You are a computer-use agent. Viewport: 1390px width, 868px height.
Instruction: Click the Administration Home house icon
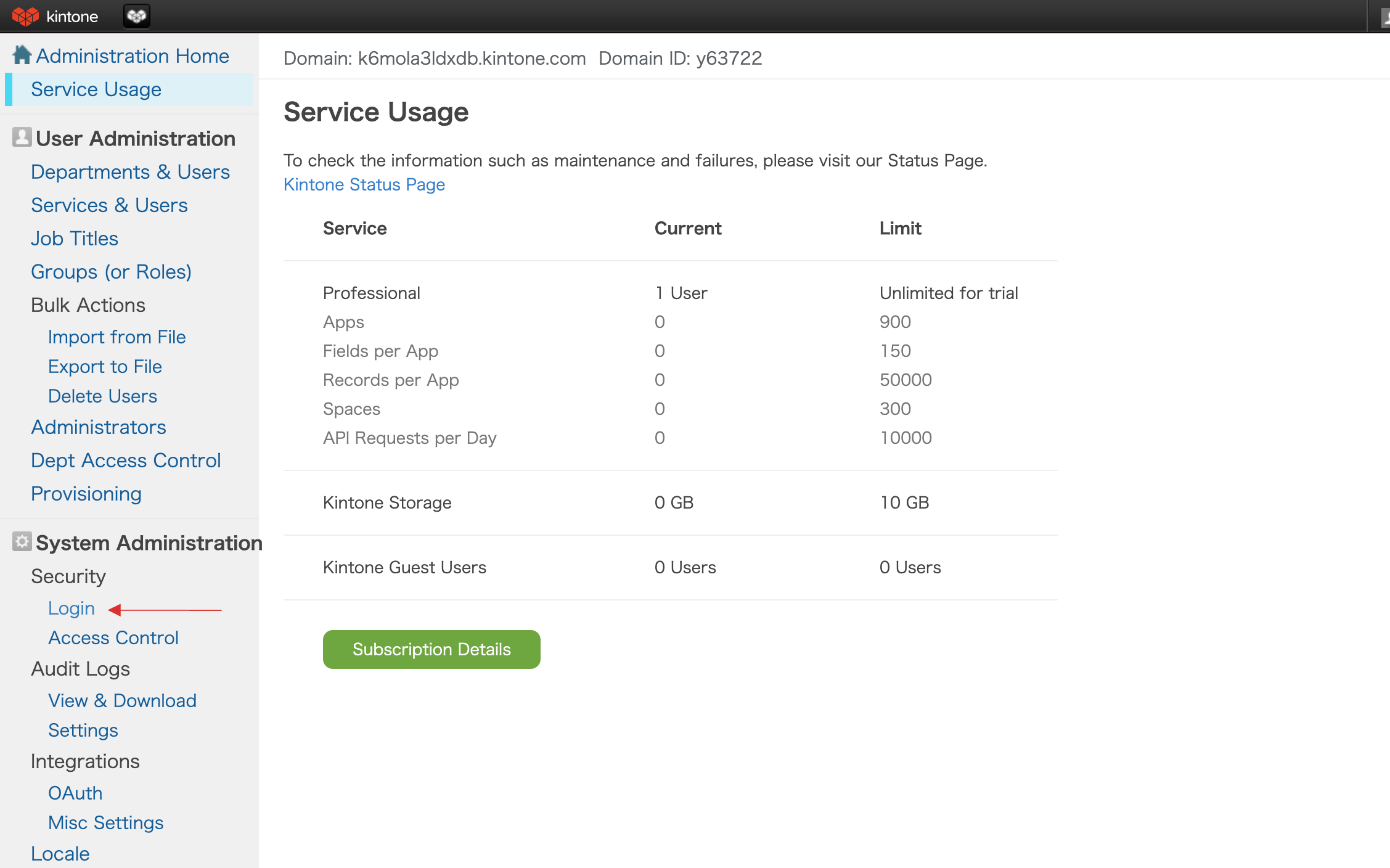(x=22, y=55)
